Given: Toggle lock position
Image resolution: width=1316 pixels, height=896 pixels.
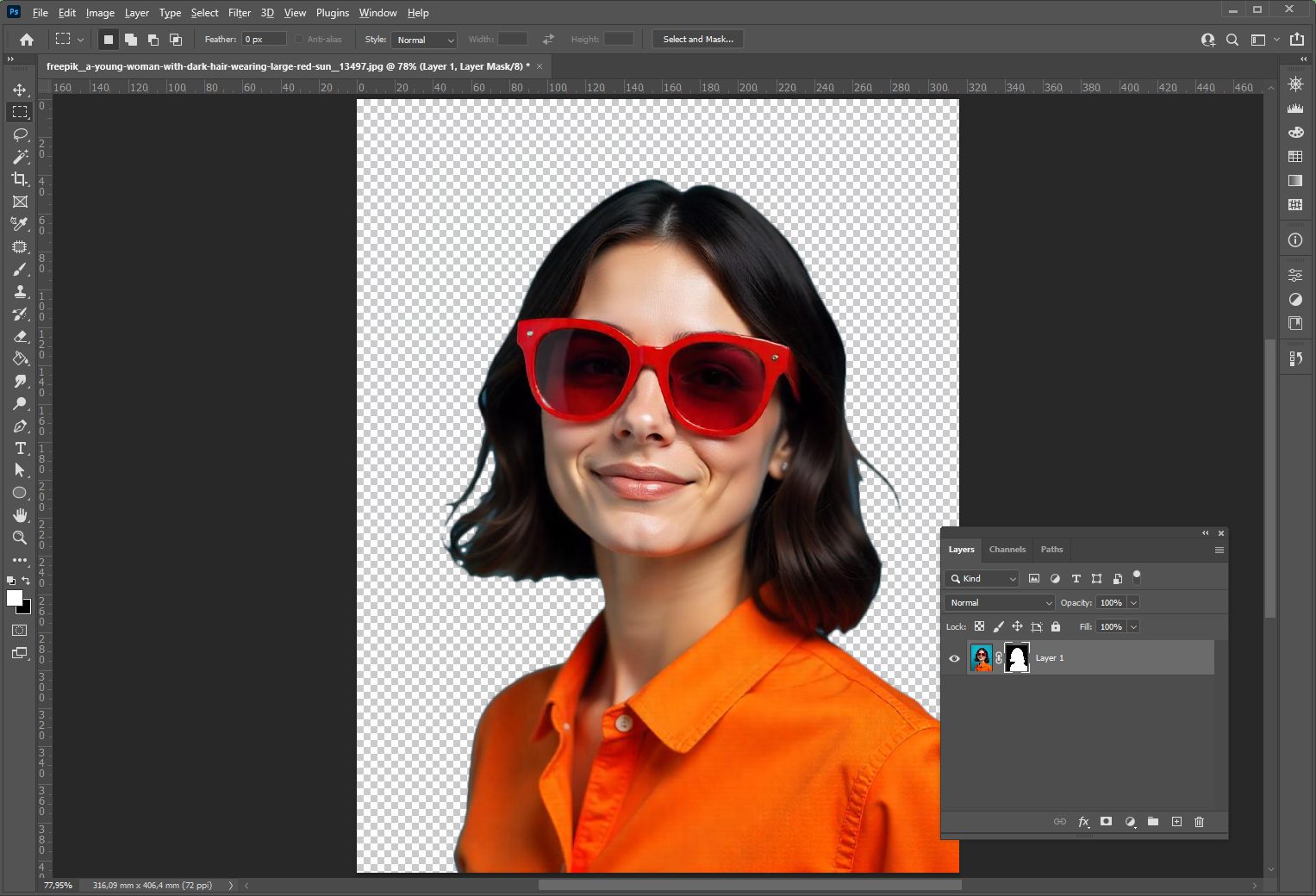Looking at the screenshot, I should [x=1017, y=626].
